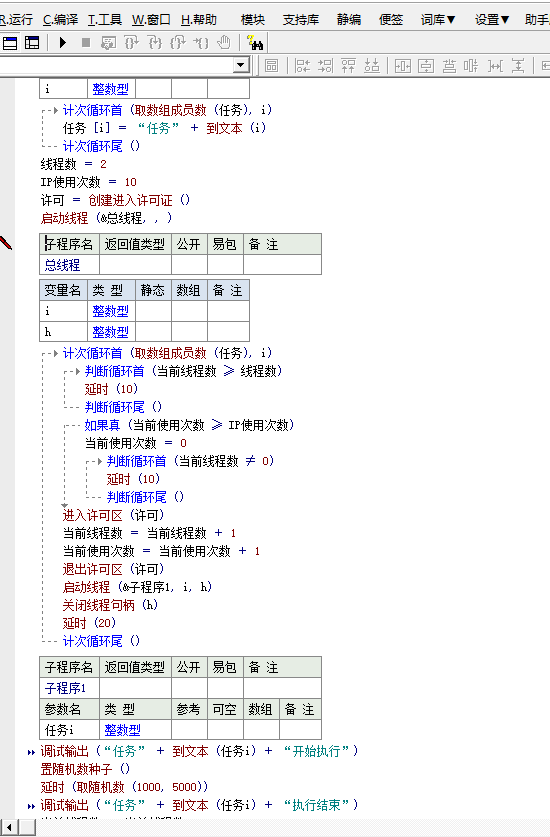
Task: Click the 模块 button
Action: click(253, 20)
